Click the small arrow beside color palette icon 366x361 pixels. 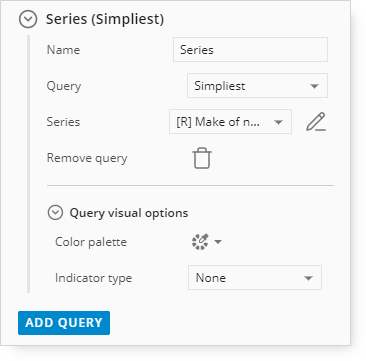coord(218,242)
